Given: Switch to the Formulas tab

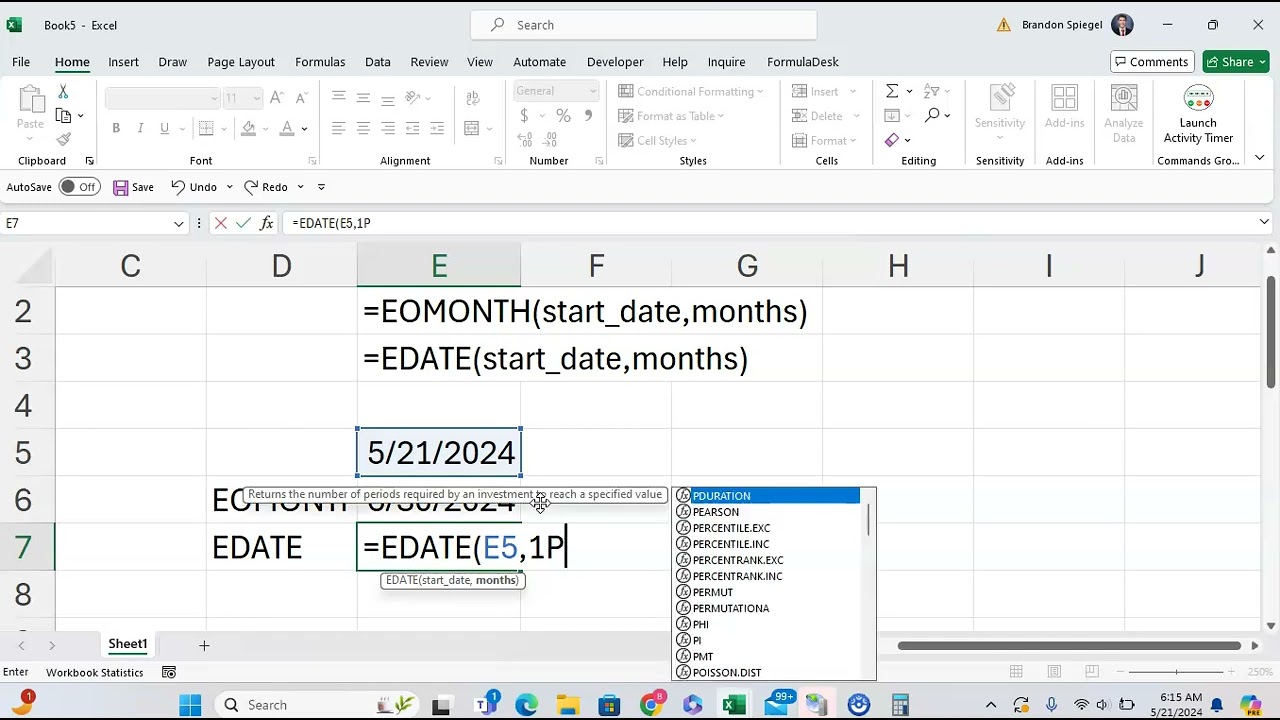Looking at the screenshot, I should click(x=320, y=62).
